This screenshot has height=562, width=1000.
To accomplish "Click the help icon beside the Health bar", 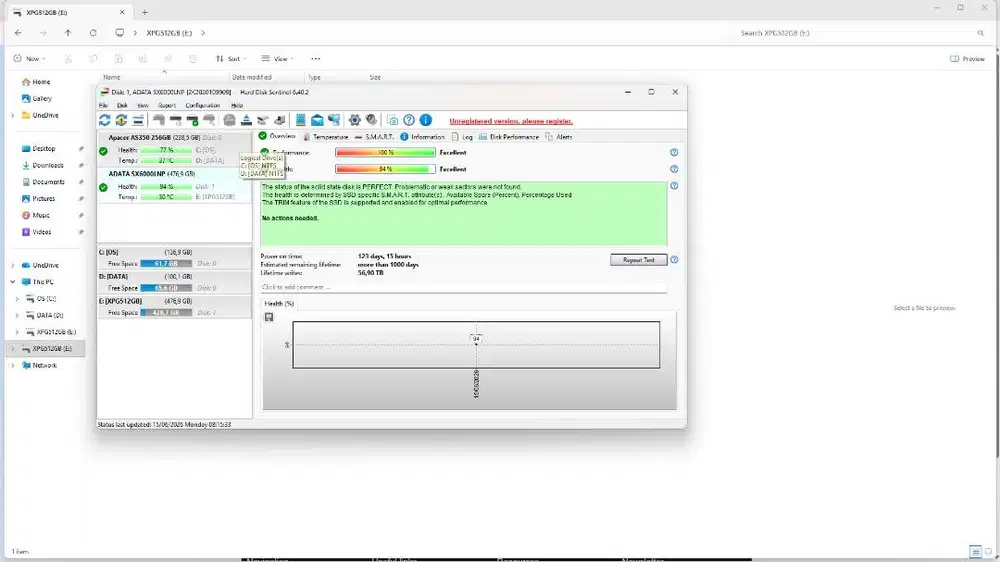I will tap(674, 169).
